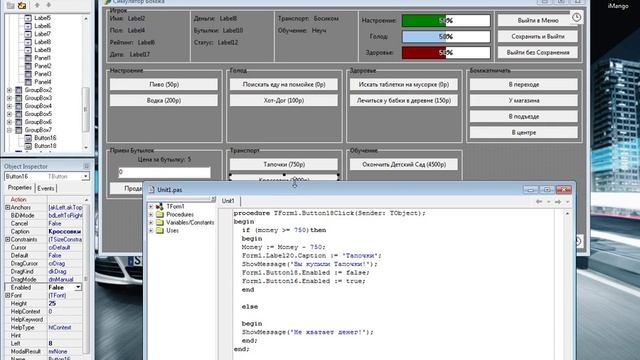Click the clock icon at top right
The width and height of the screenshot is (640, 360).
pyautogui.click(x=576, y=17)
